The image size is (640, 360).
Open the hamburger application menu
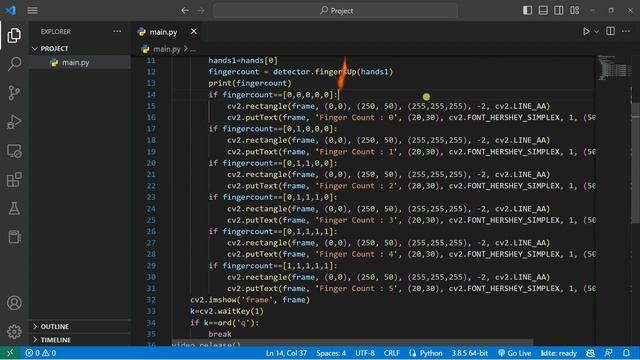pos(33,11)
